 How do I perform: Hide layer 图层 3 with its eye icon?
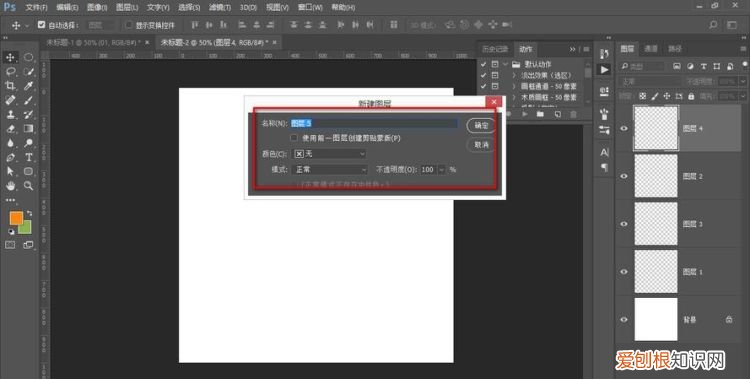point(624,224)
